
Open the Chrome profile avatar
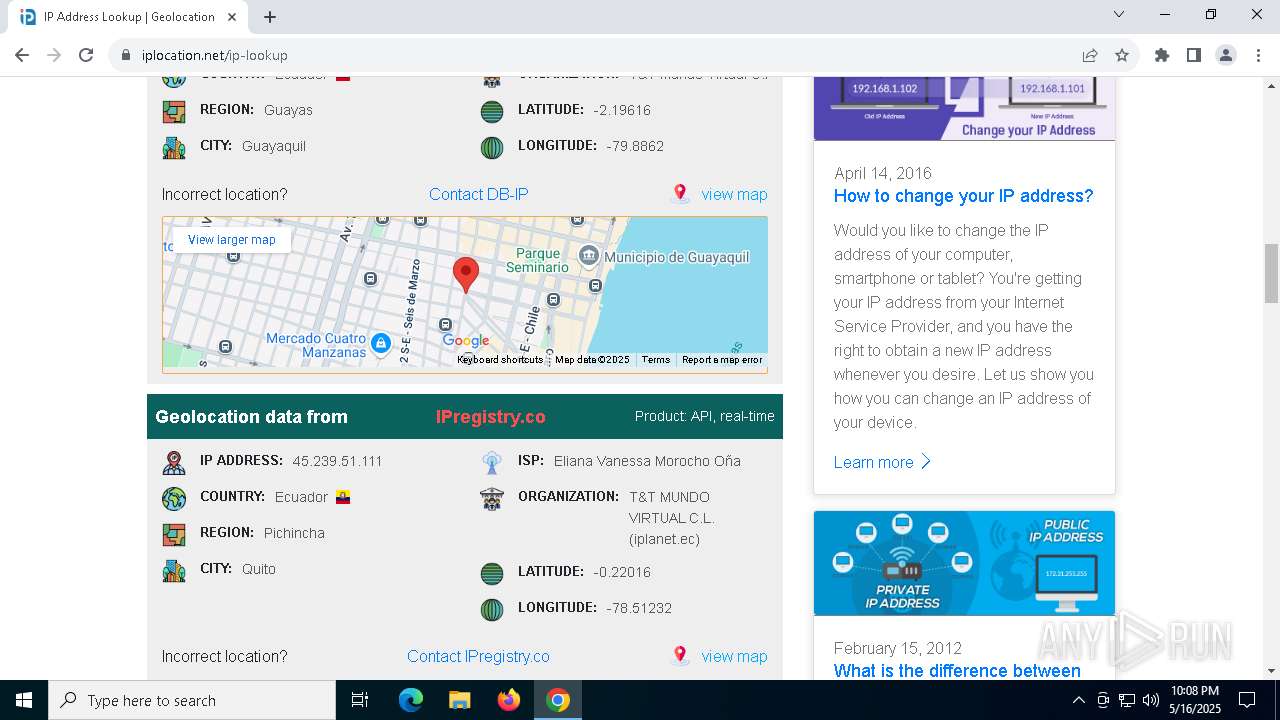1226,55
